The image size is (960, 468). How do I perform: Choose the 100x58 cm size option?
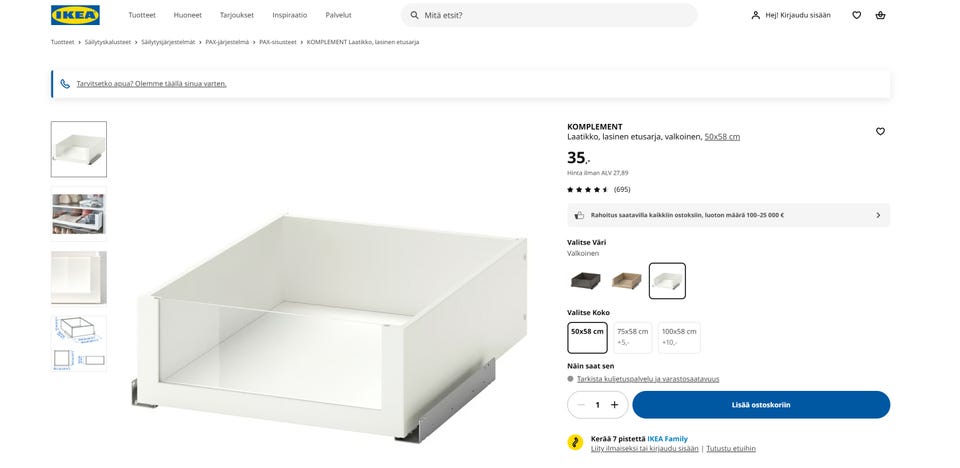(679, 338)
